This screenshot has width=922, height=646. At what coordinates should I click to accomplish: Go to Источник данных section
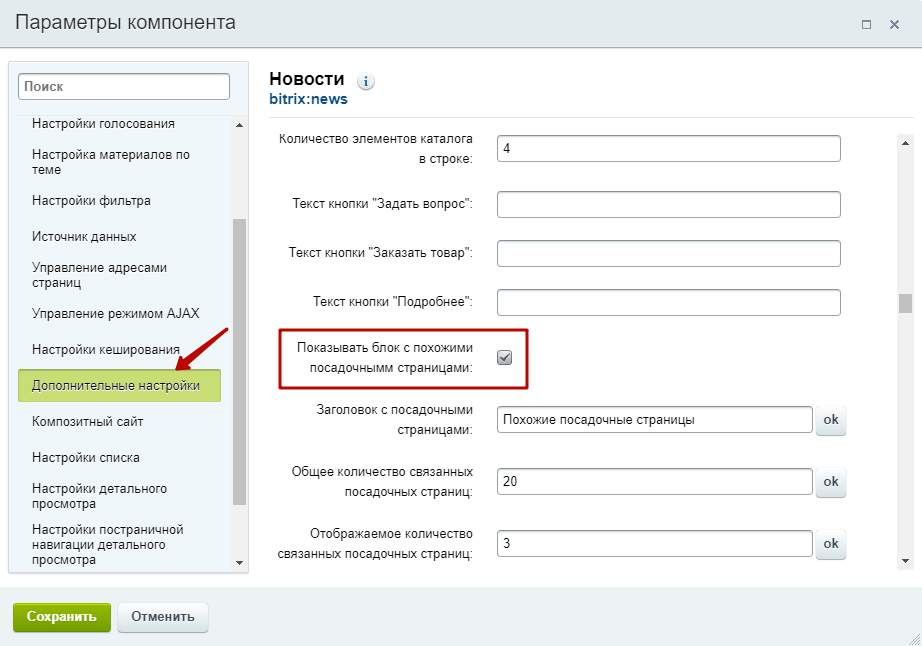pyautogui.click(x=84, y=236)
